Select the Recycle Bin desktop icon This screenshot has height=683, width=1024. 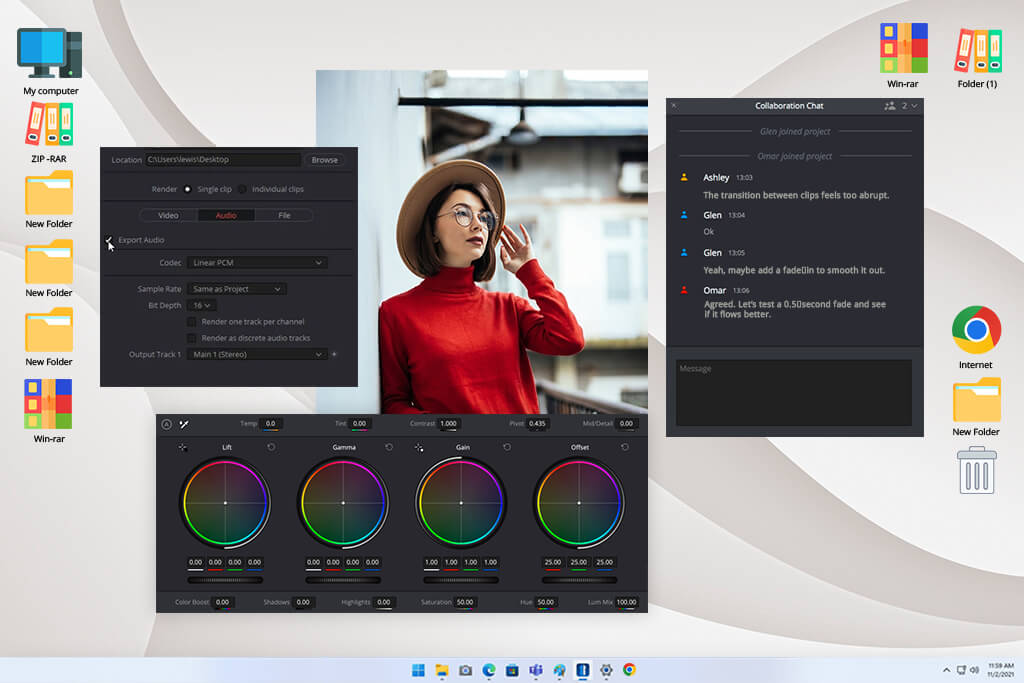pyautogui.click(x=976, y=470)
